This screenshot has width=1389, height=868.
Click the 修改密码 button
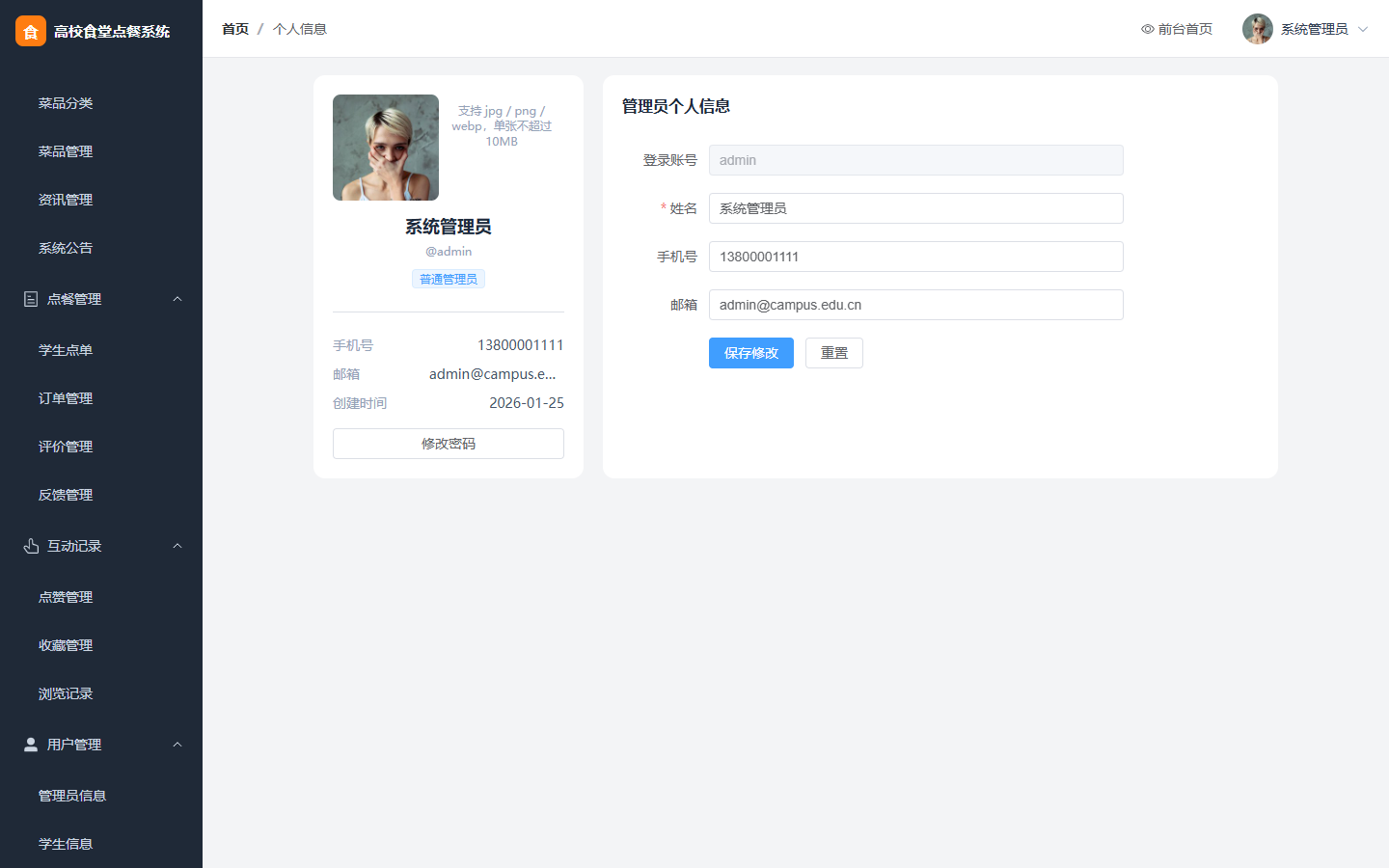click(449, 444)
